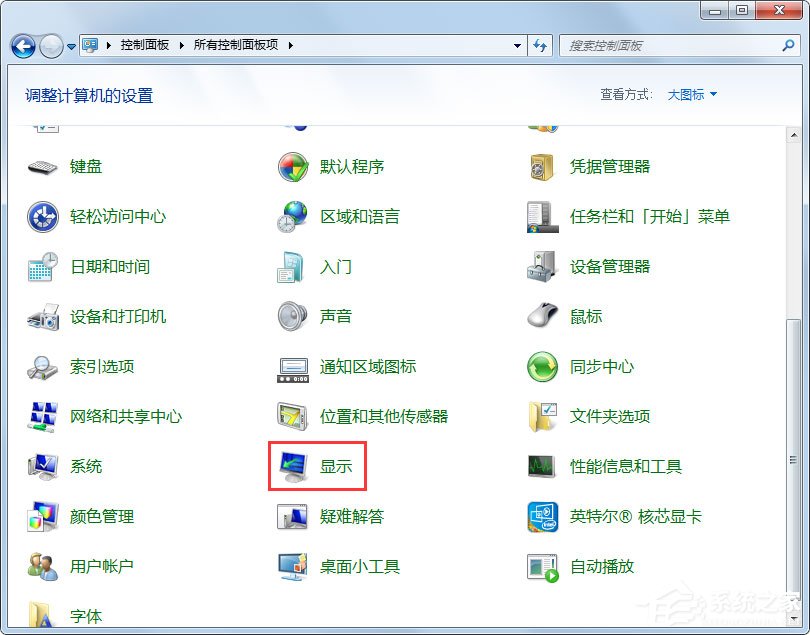Screen dimensions: 810x635
Task: Click the refresh button in address bar
Action: click(x=540, y=45)
